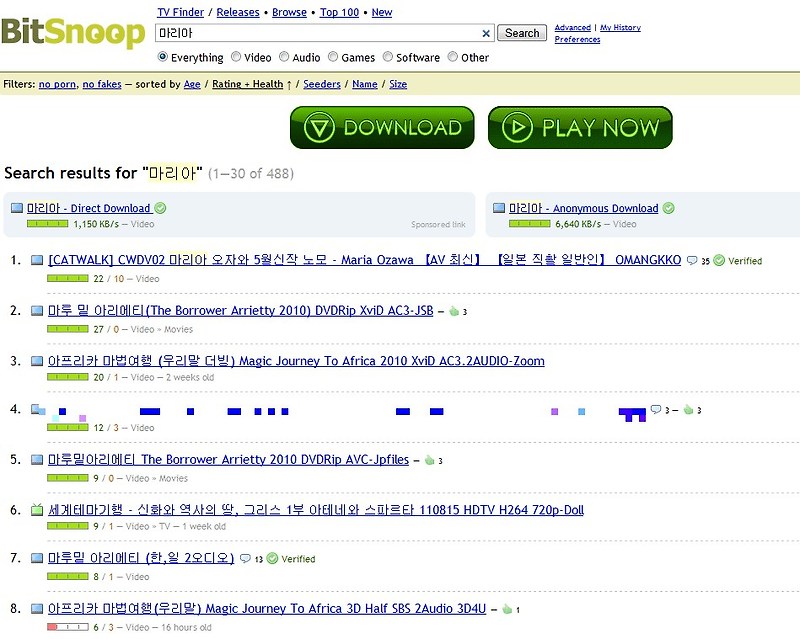
Task: Select the Everything radio button
Action: (x=163, y=57)
